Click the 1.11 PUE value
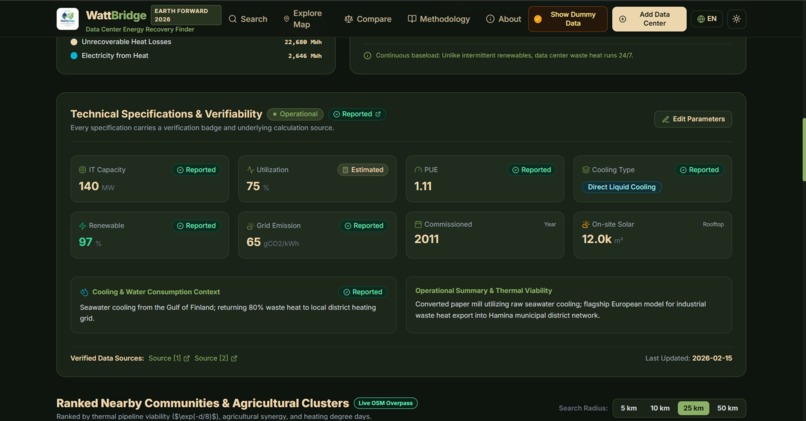Image resolution: width=806 pixels, height=421 pixels. (423, 186)
